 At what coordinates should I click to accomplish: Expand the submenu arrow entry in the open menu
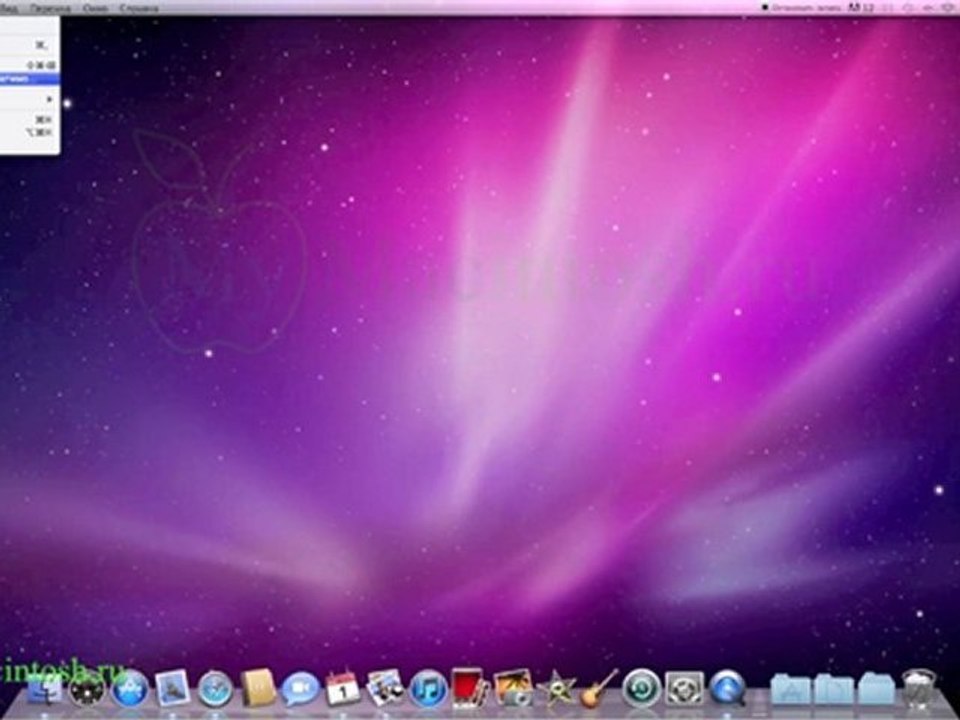pos(29,99)
